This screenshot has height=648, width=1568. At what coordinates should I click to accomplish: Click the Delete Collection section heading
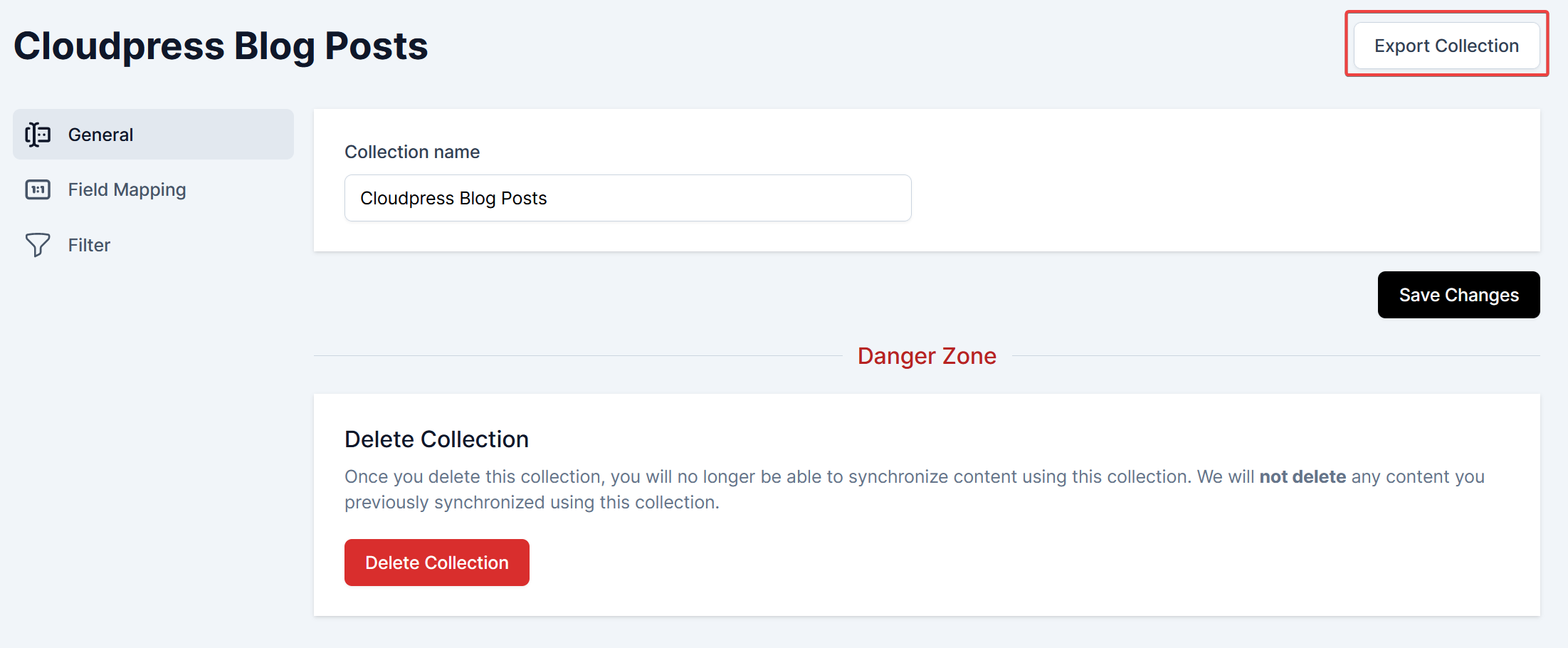(x=436, y=439)
